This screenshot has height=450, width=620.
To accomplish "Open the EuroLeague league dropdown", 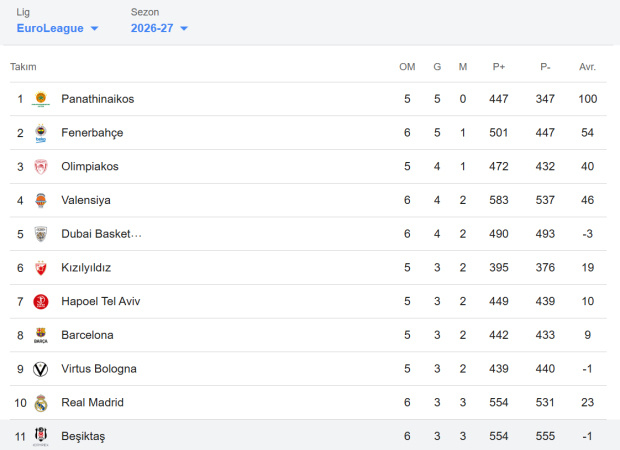I will (57, 28).
